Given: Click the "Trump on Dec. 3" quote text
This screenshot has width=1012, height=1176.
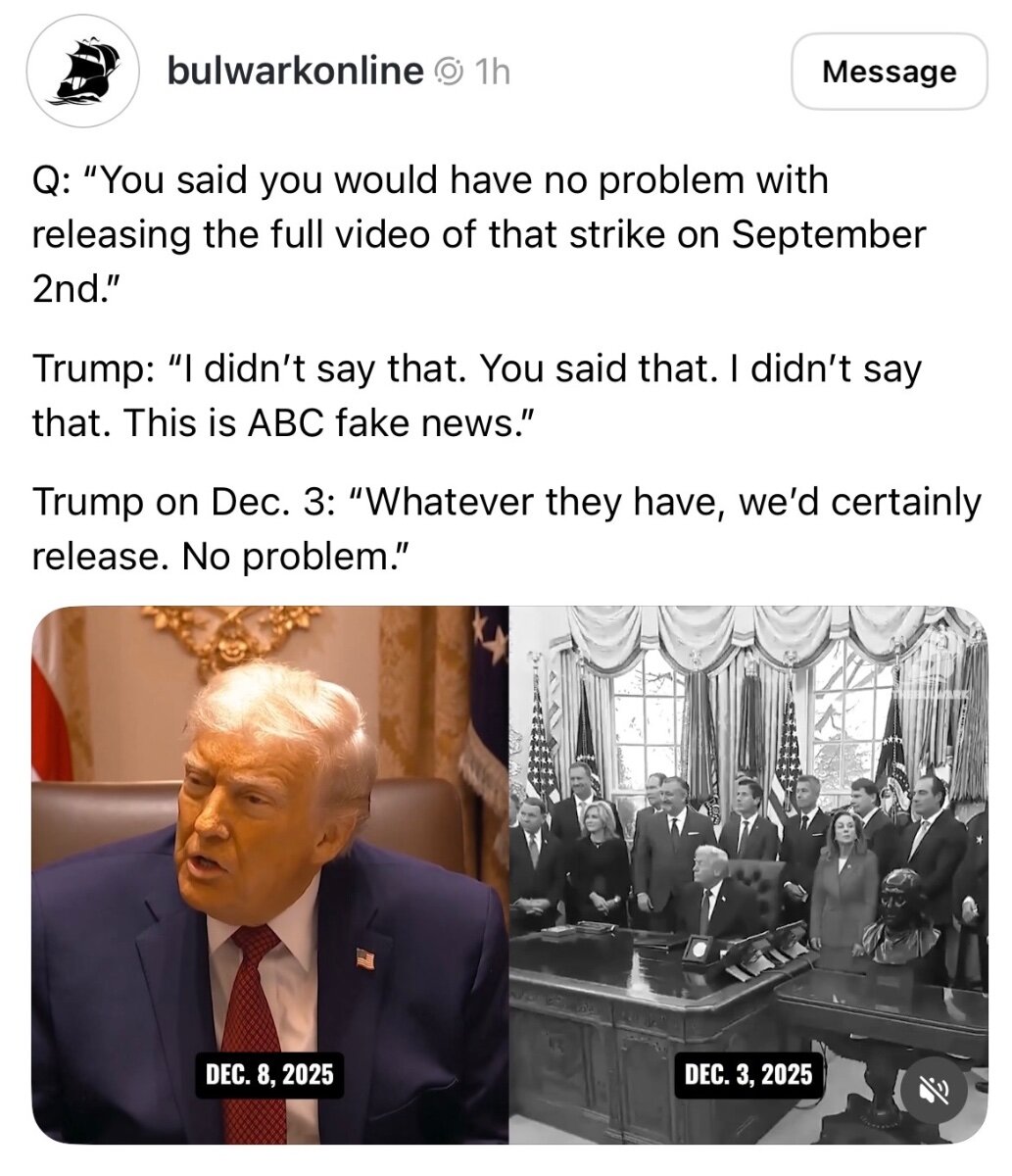Looking at the screenshot, I should [506, 529].
